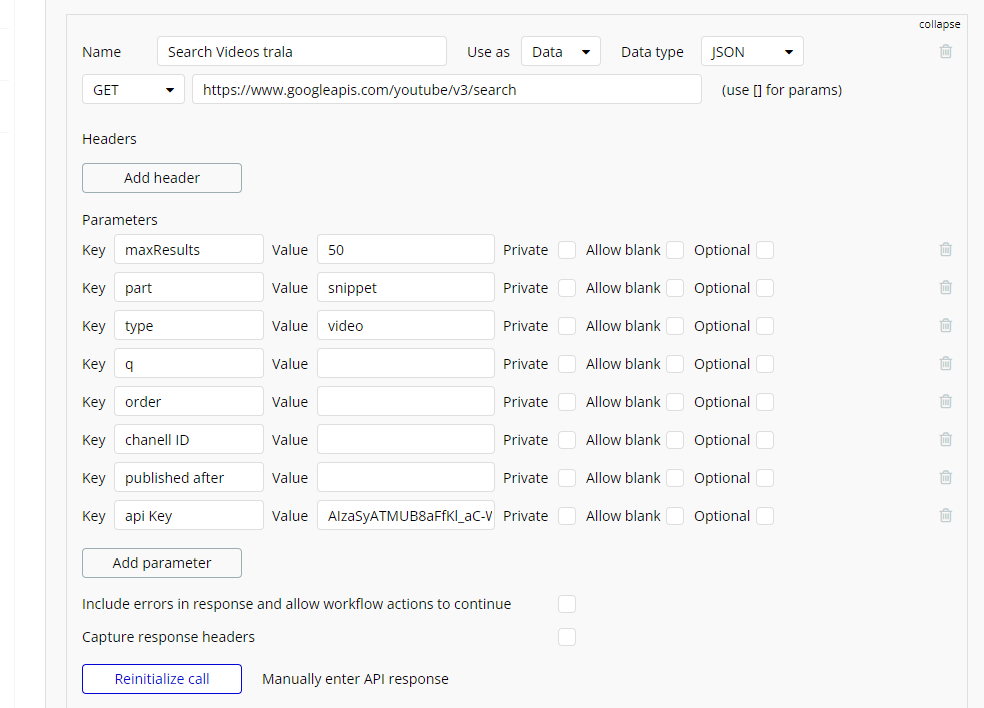Open the Data type JSON dropdown
The image size is (984, 708).
click(x=752, y=52)
